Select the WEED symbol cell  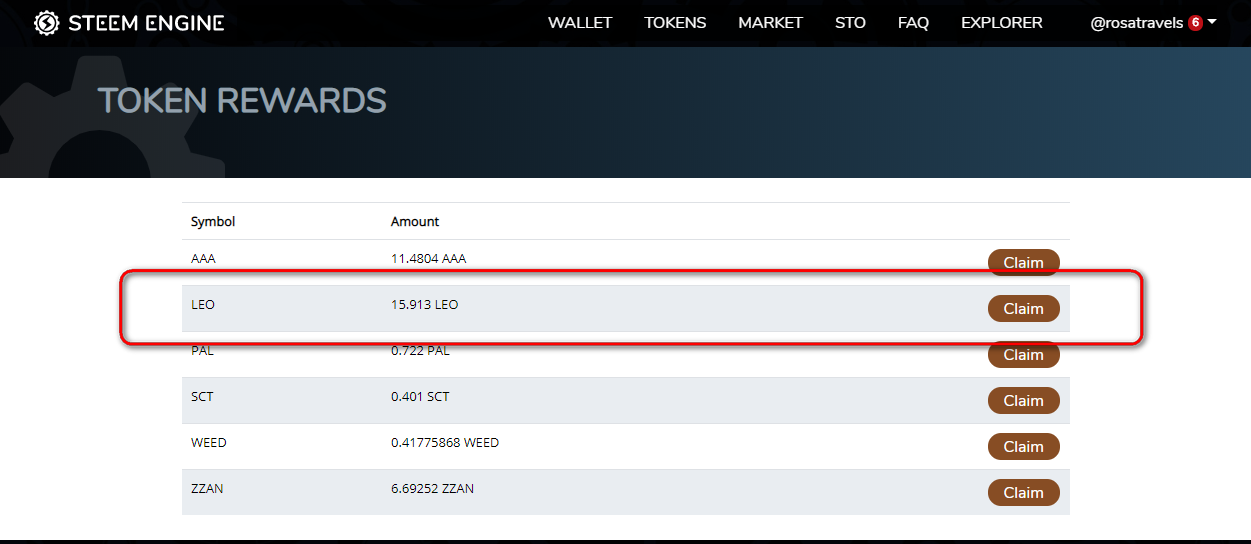(x=209, y=443)
